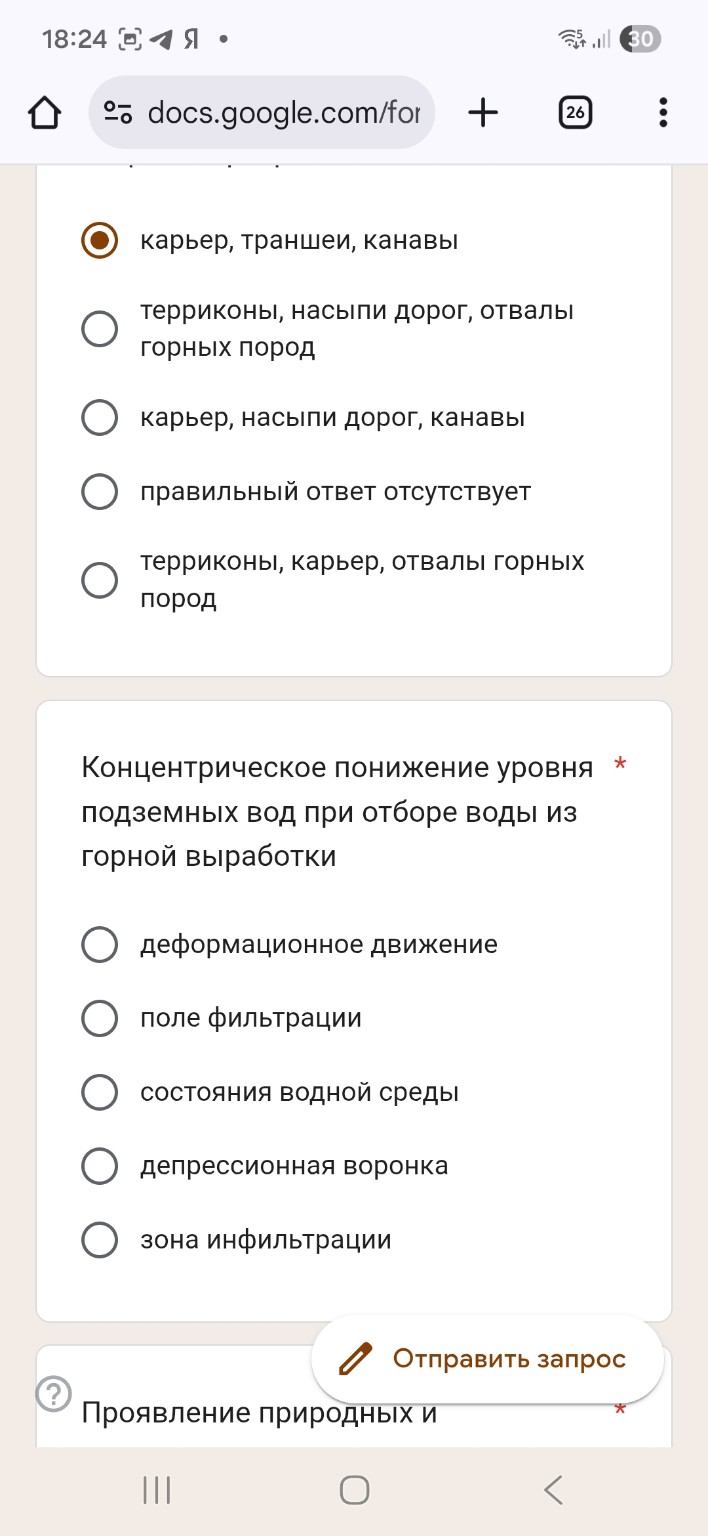Image resolution: width=708 pixels, height=1536 pixels.
Task: Open a new browser tab with plus icon
Action: point(483,112)
